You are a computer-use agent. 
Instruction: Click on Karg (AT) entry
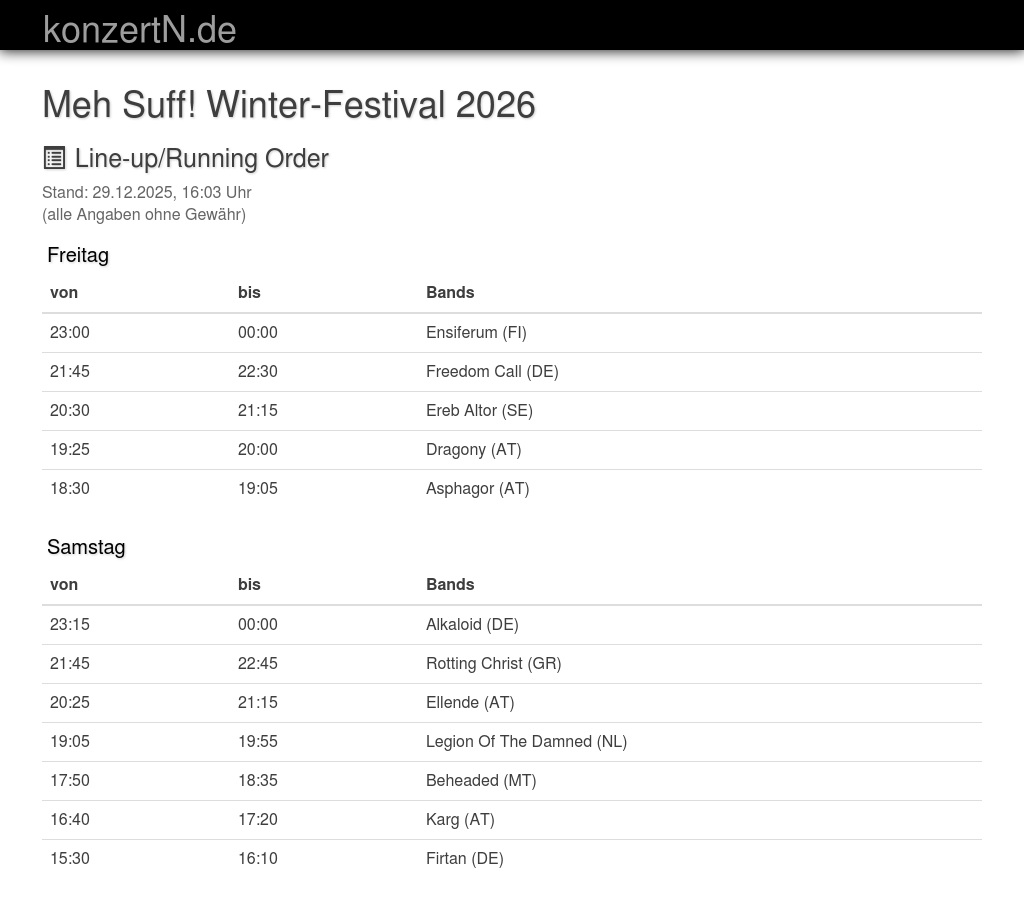(x=460, y=820)
